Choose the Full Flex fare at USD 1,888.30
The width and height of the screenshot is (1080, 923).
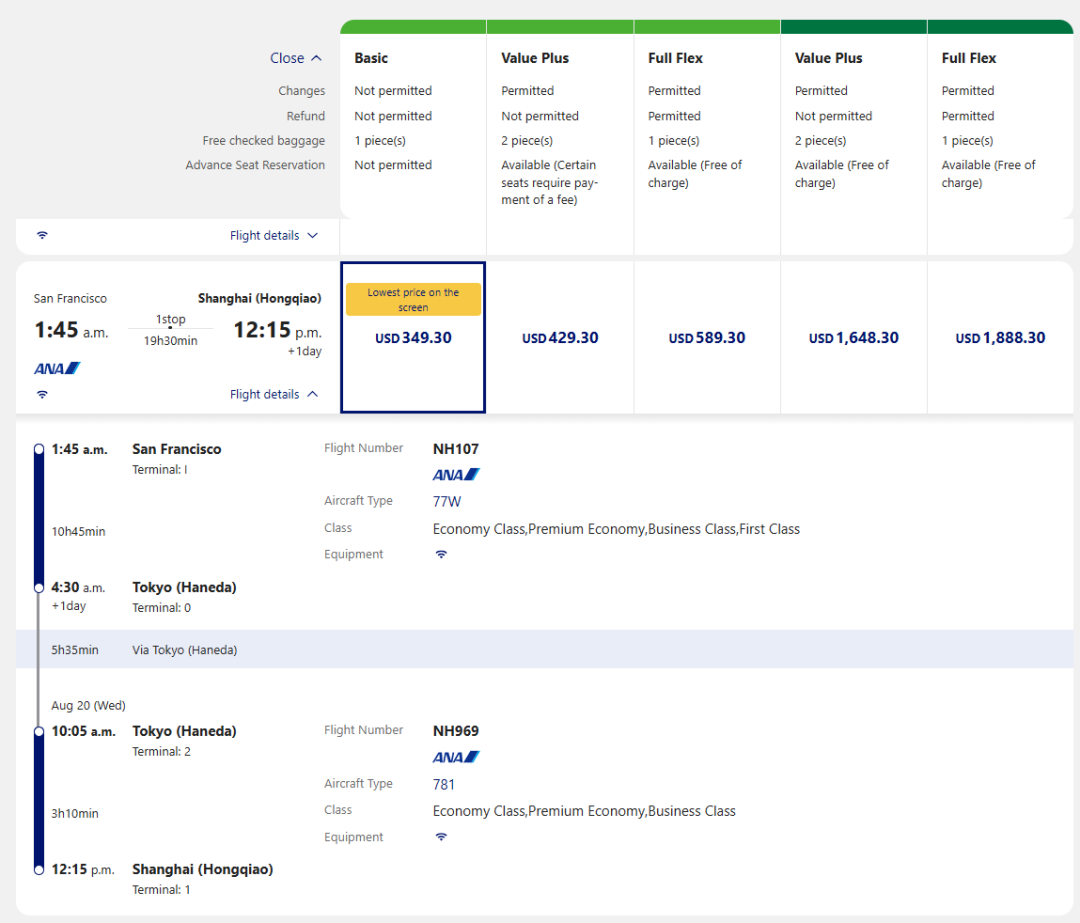[1000, 338]
